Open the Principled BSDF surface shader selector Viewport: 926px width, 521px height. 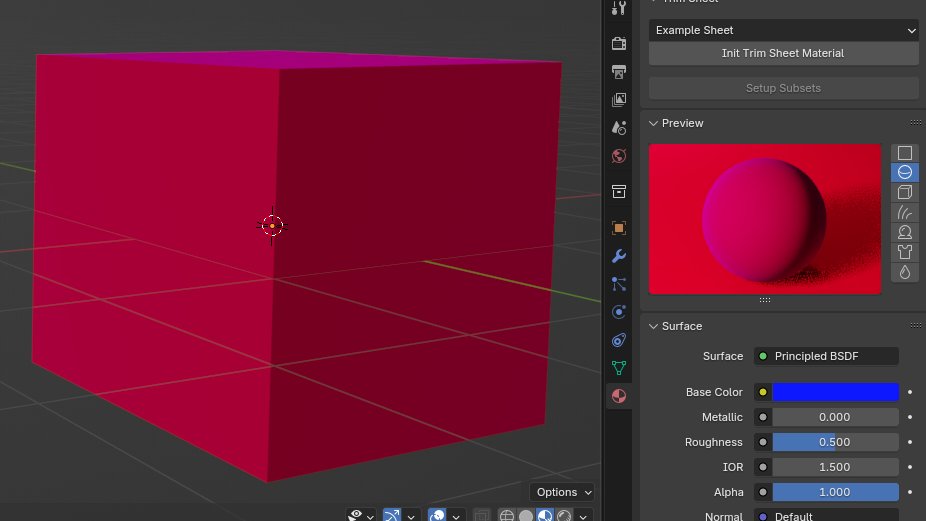pyautogui.click(x=826, y=356)
